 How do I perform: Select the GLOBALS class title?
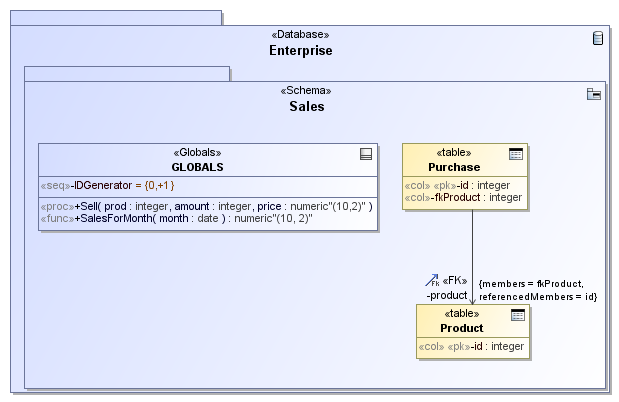[x=198, y=167]
